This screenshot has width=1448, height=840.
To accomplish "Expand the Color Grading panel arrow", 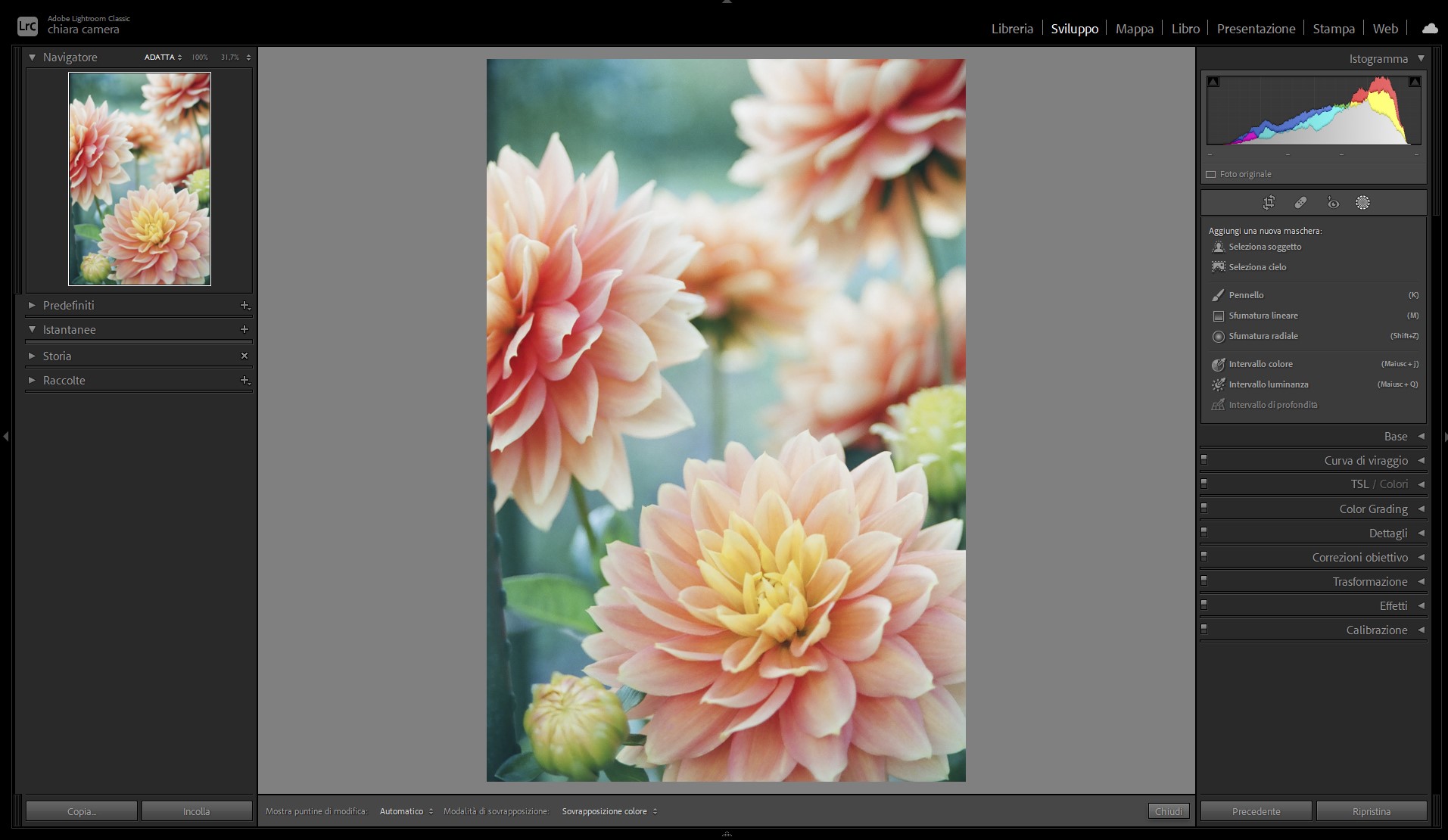I will (x=1421, y=509).
